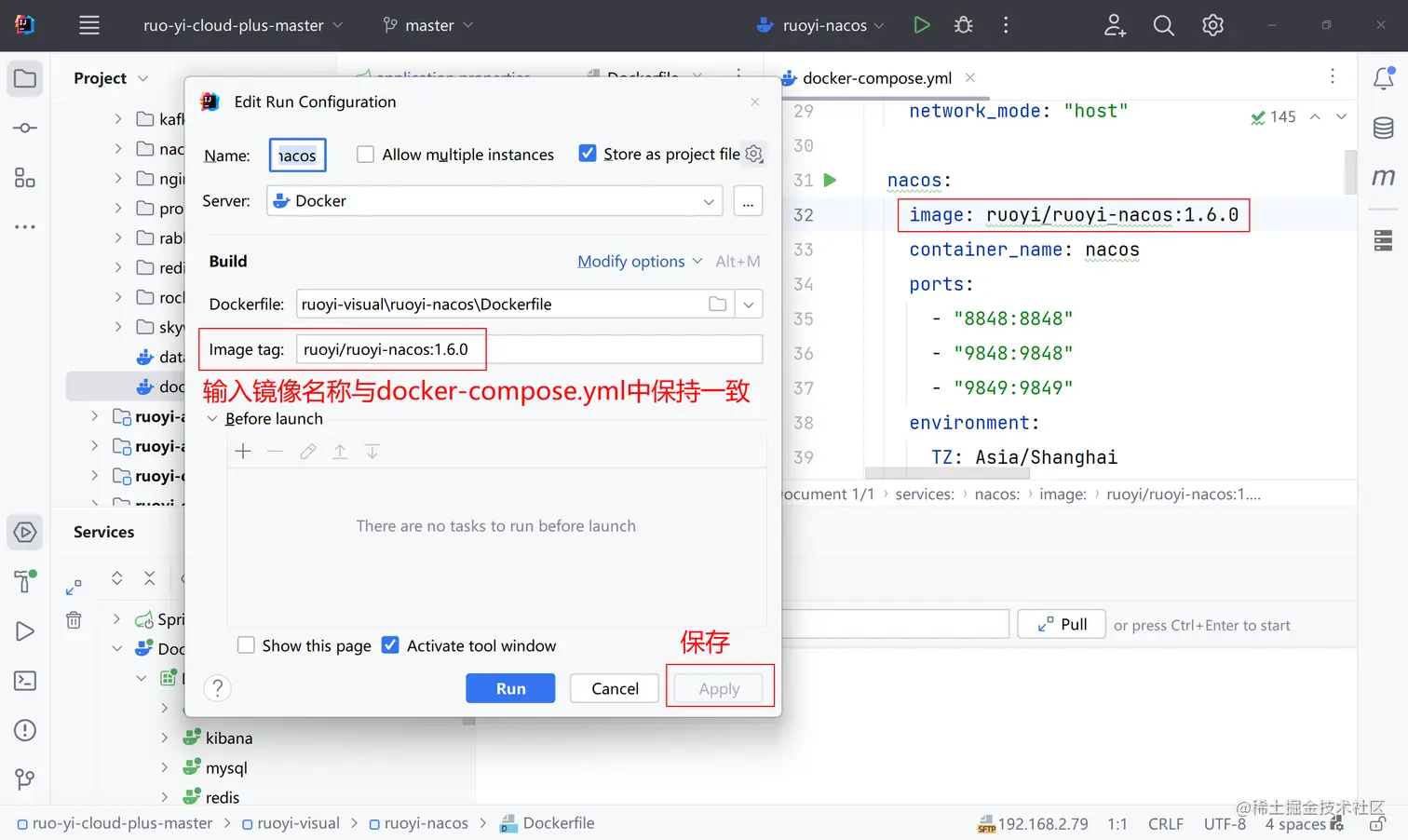The width and height of the screenshot is (1408, 840).
Task: Open dialog help question mark
Action: click(x=218, y=688)
